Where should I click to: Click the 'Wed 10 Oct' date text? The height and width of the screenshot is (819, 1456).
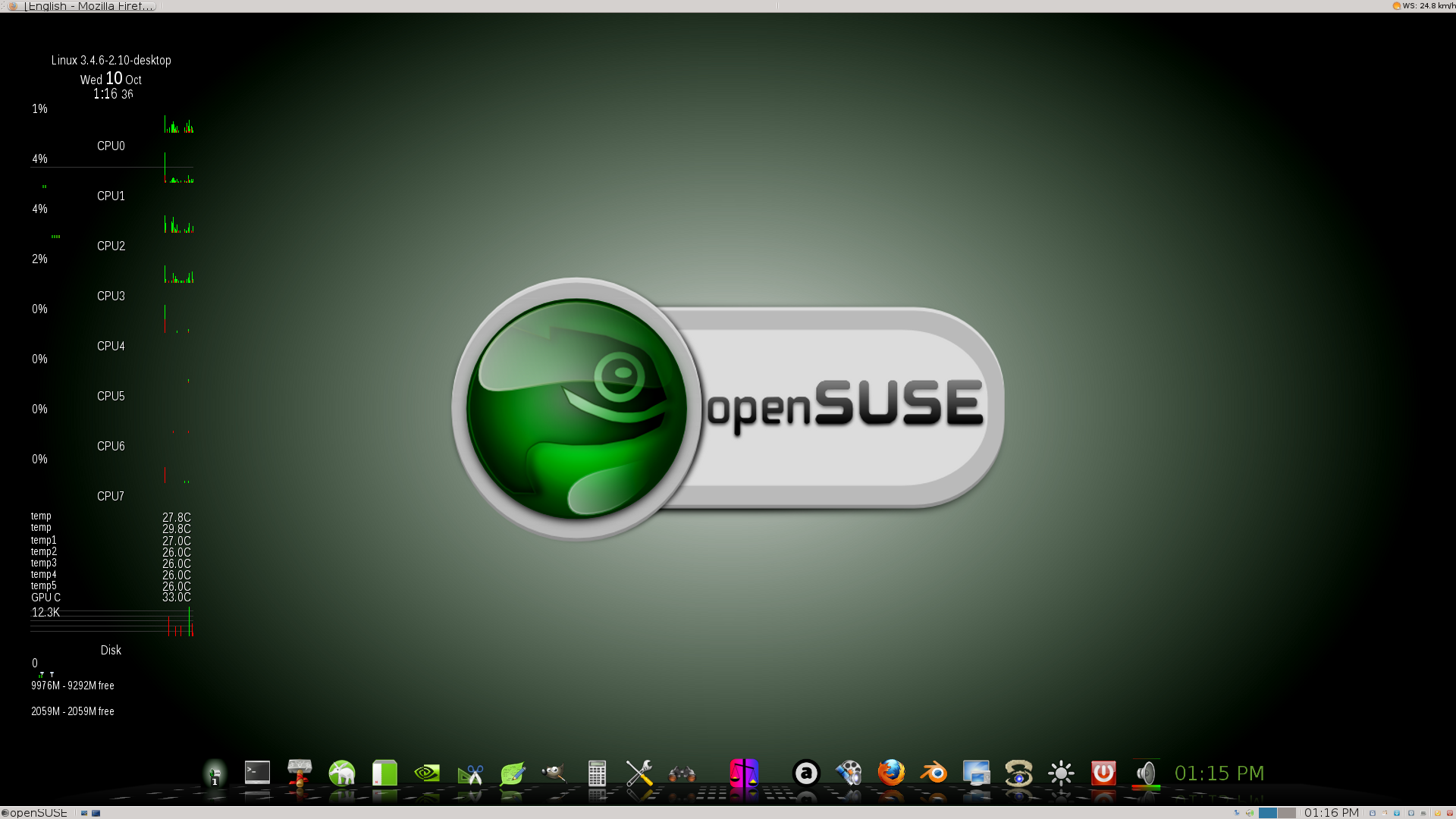111,79
